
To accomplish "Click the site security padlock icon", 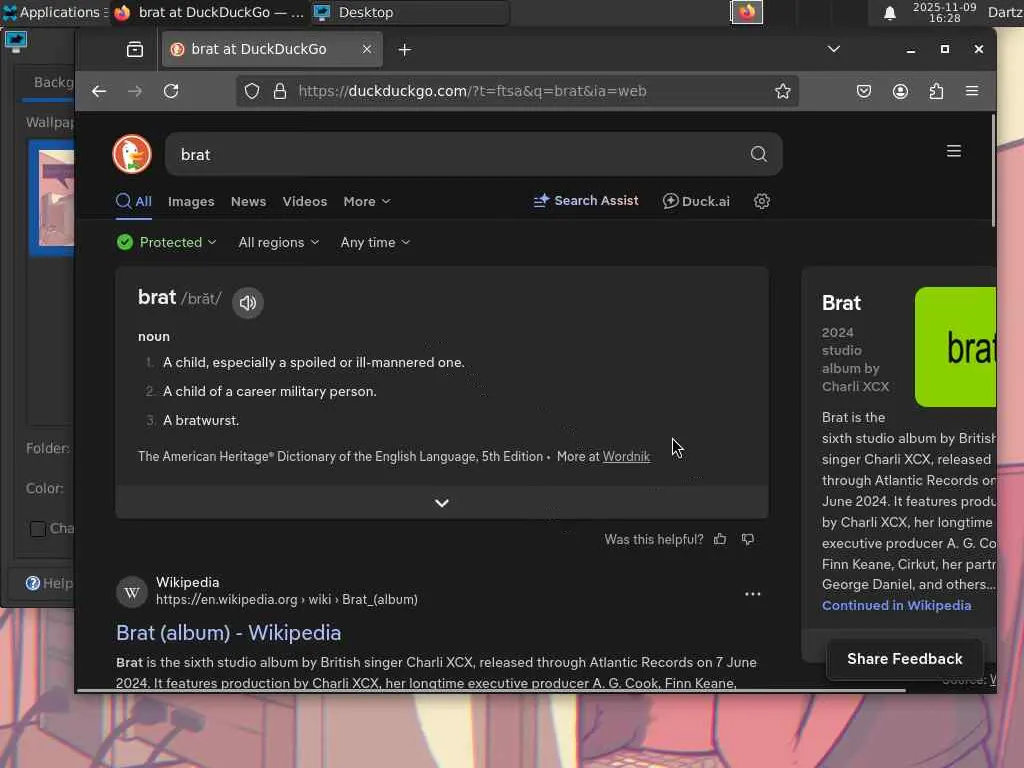I will (x=280, y=91).
